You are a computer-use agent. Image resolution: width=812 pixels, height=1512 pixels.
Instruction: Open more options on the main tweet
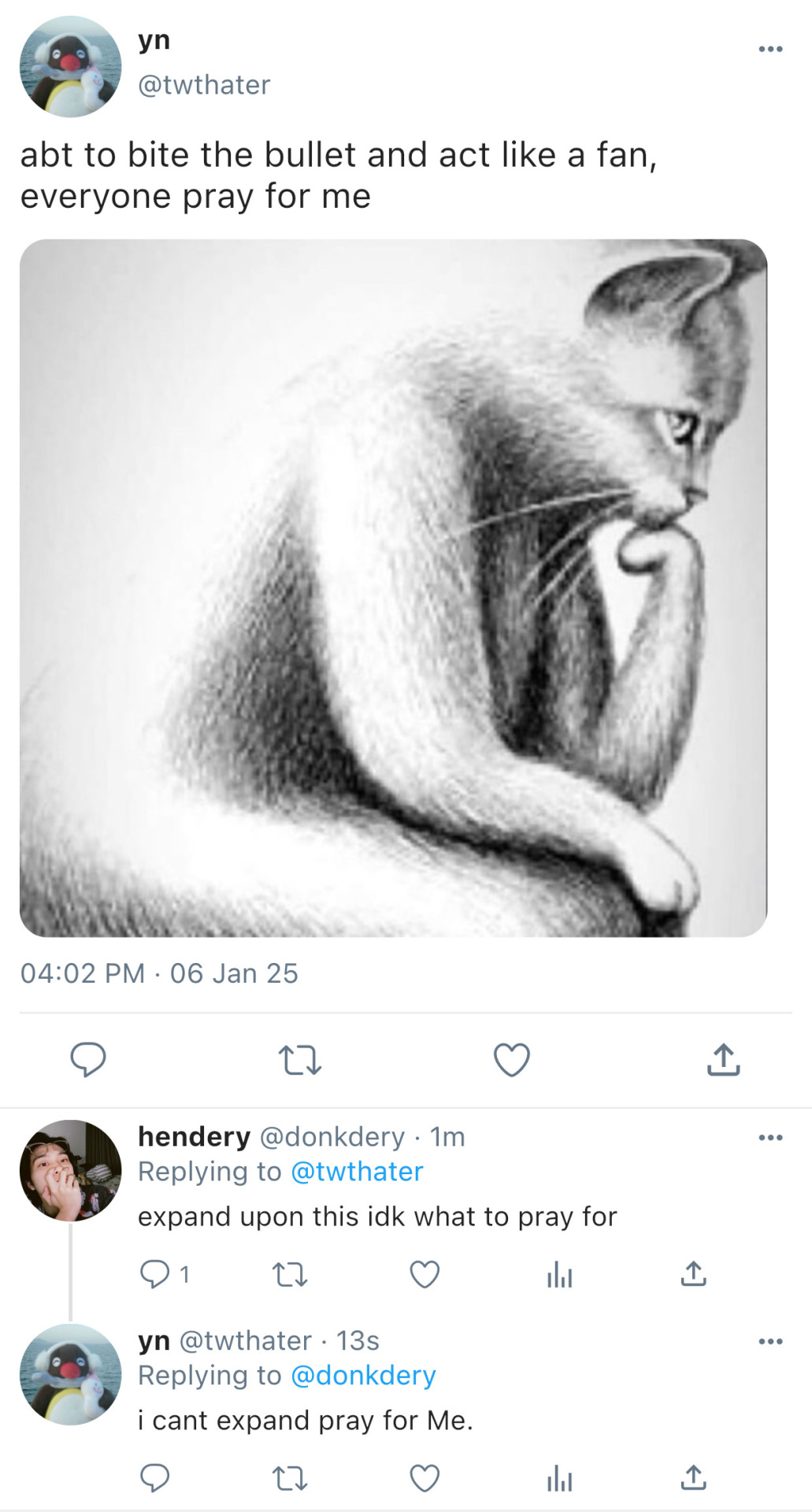coord(769,49)
